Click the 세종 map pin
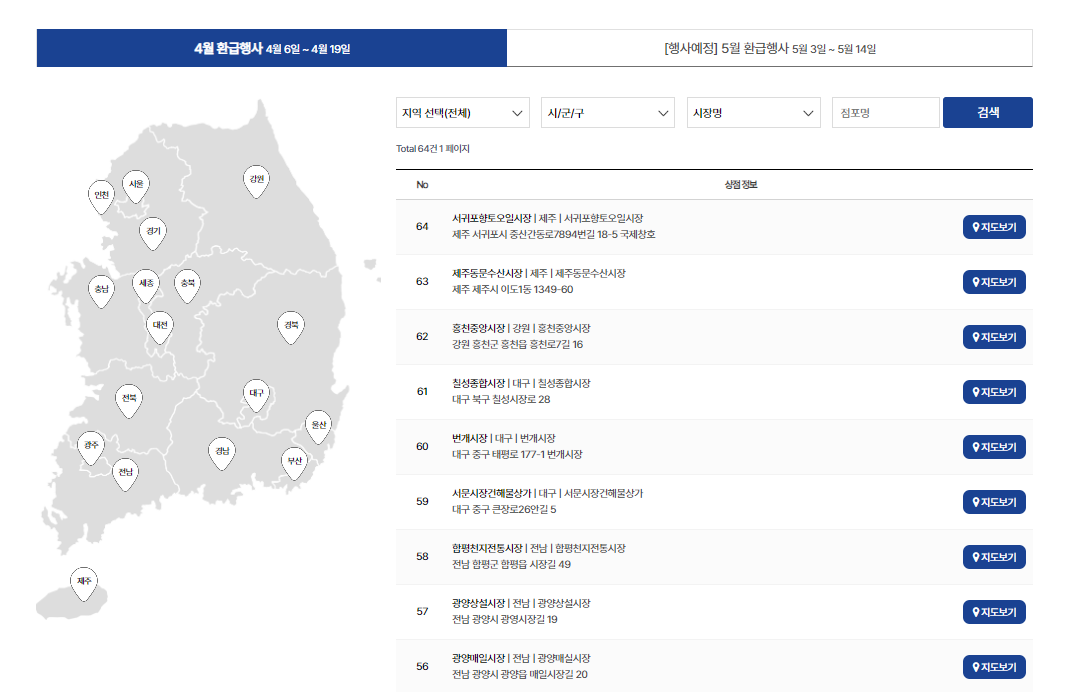The image size is (1084, 692). point(145,285)
